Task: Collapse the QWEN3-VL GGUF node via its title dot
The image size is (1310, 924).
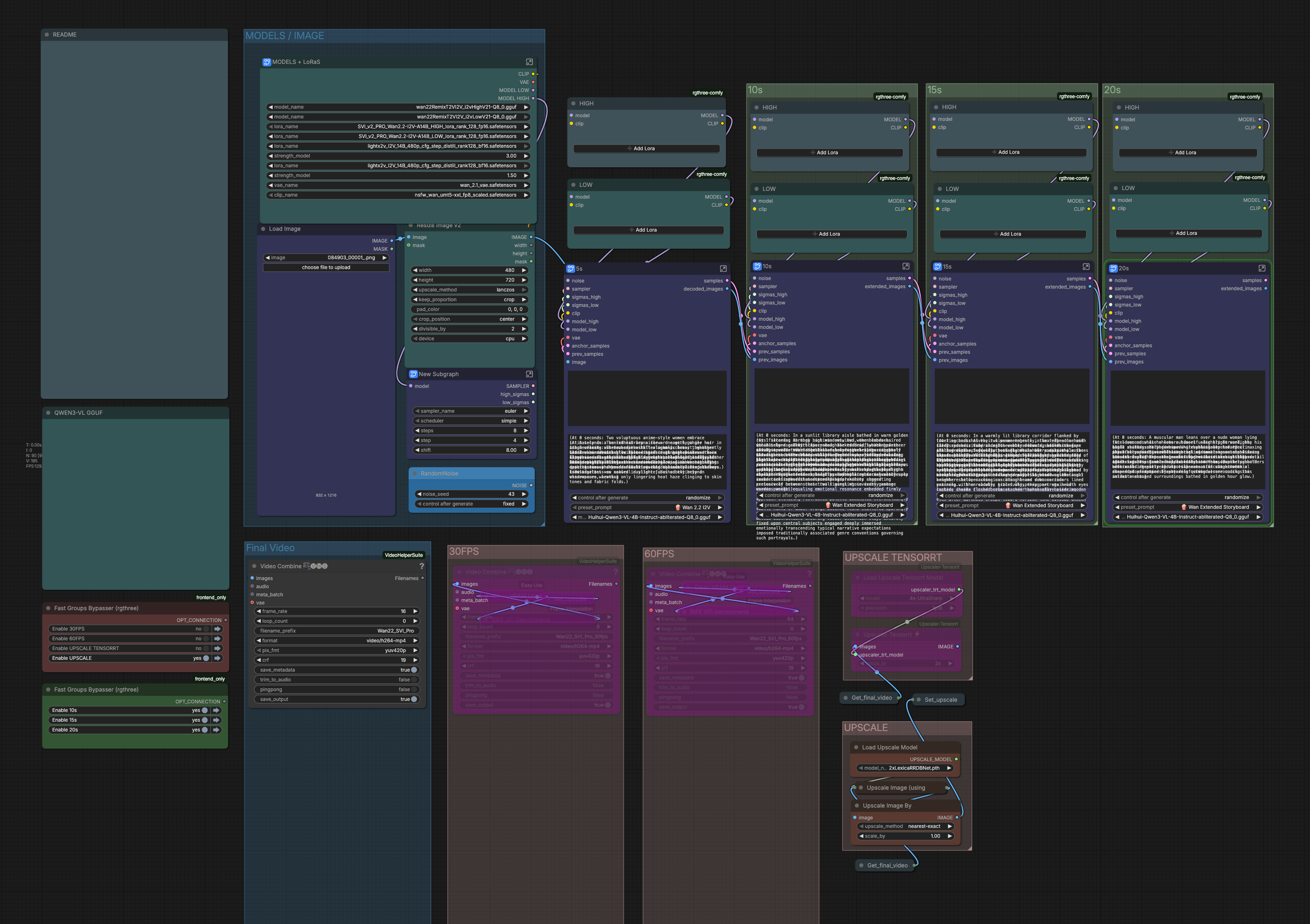Action: (x=48, y=412)
